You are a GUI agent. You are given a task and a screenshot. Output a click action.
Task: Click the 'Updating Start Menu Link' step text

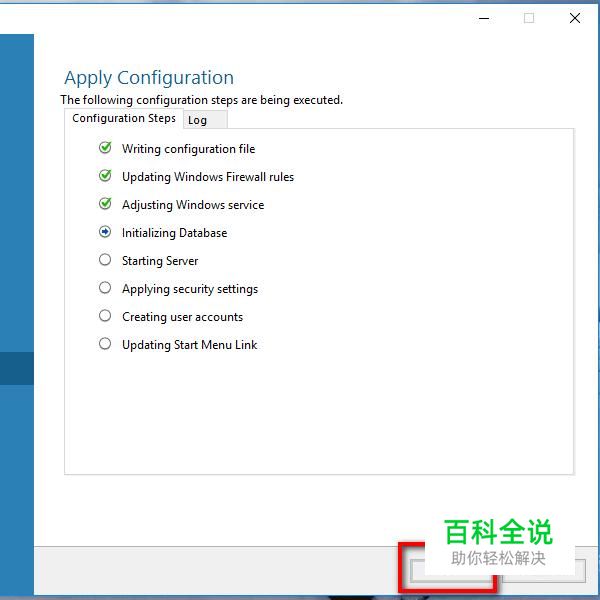tap(189, 345)
